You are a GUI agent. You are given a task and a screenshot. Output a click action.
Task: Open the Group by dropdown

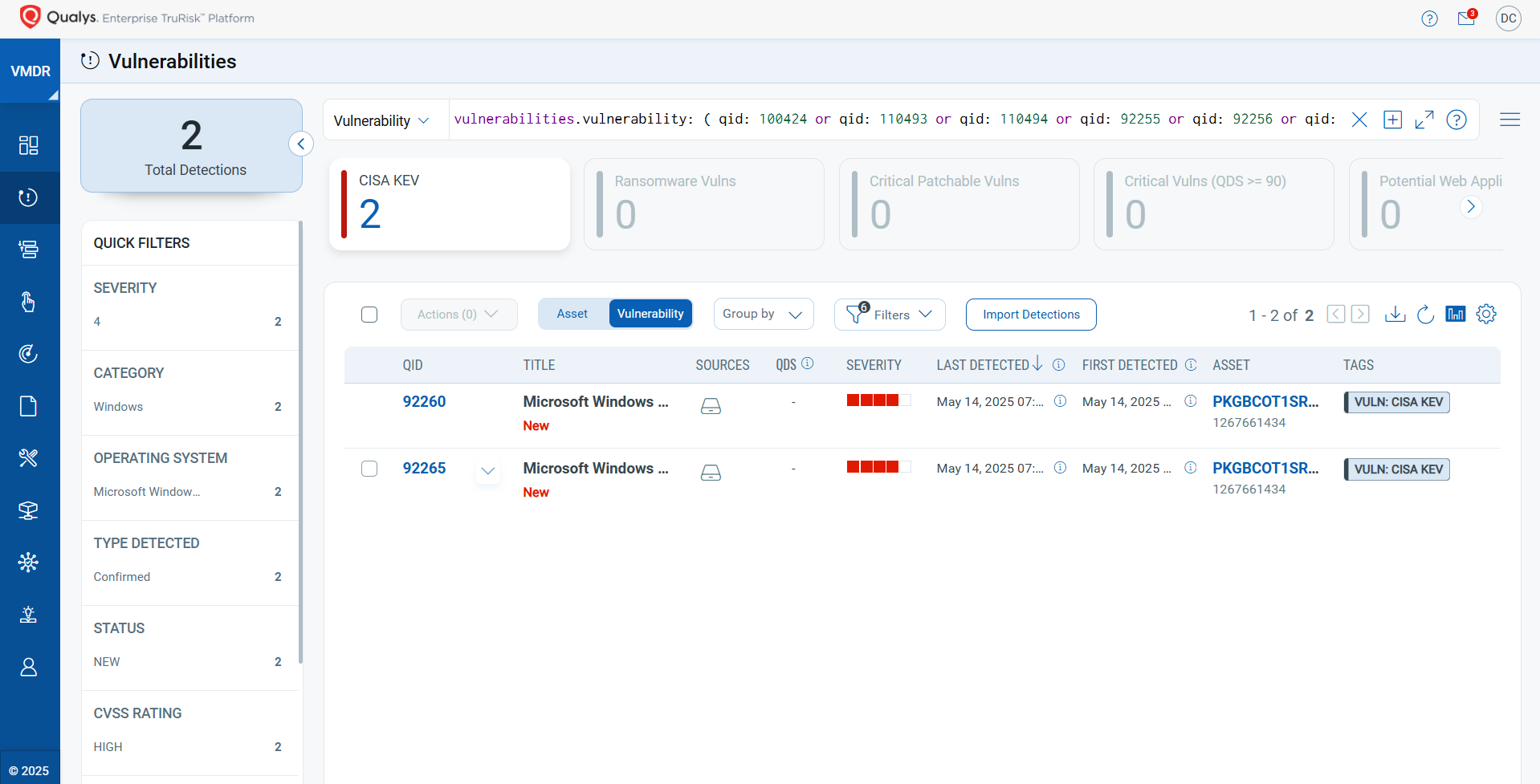(764, 314)
